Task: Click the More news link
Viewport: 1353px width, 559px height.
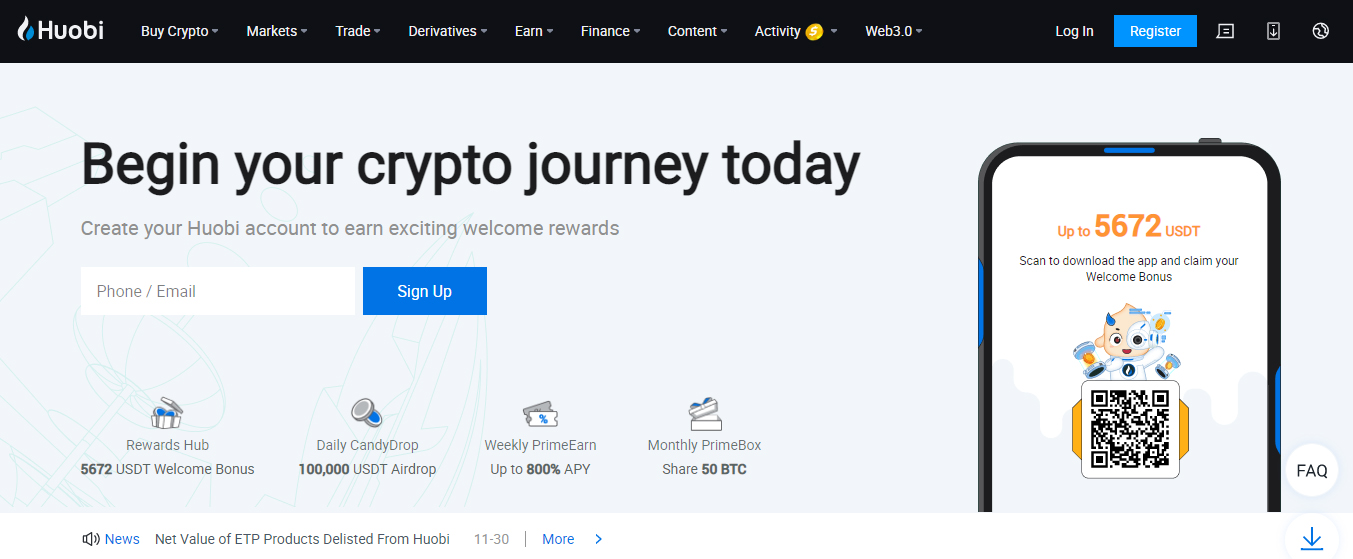Action: click(x=558, y=539)
